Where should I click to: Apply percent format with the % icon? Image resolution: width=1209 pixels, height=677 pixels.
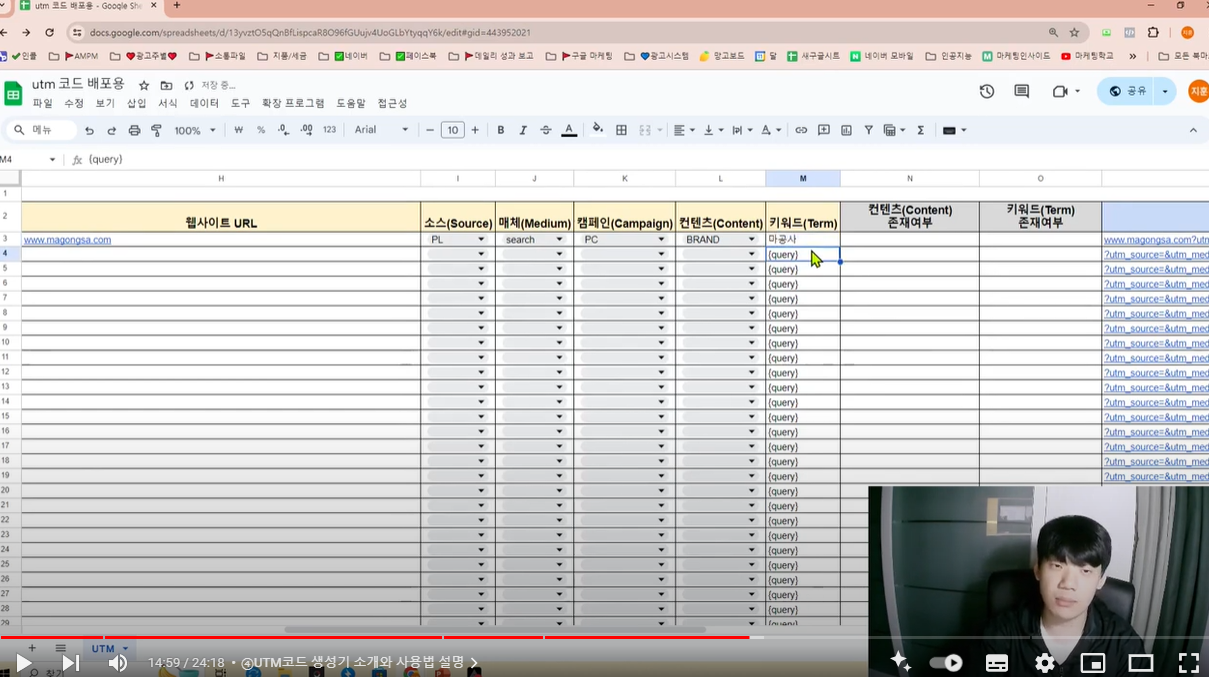[x=261, y=130]
